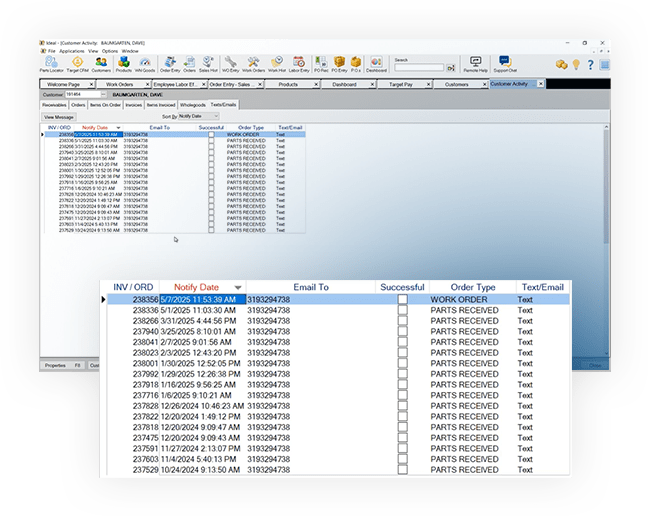Viewport: 648px width, 516px height.
Task: Tick Successful checkbox for order 237529
Action: [x=402, y=469]
